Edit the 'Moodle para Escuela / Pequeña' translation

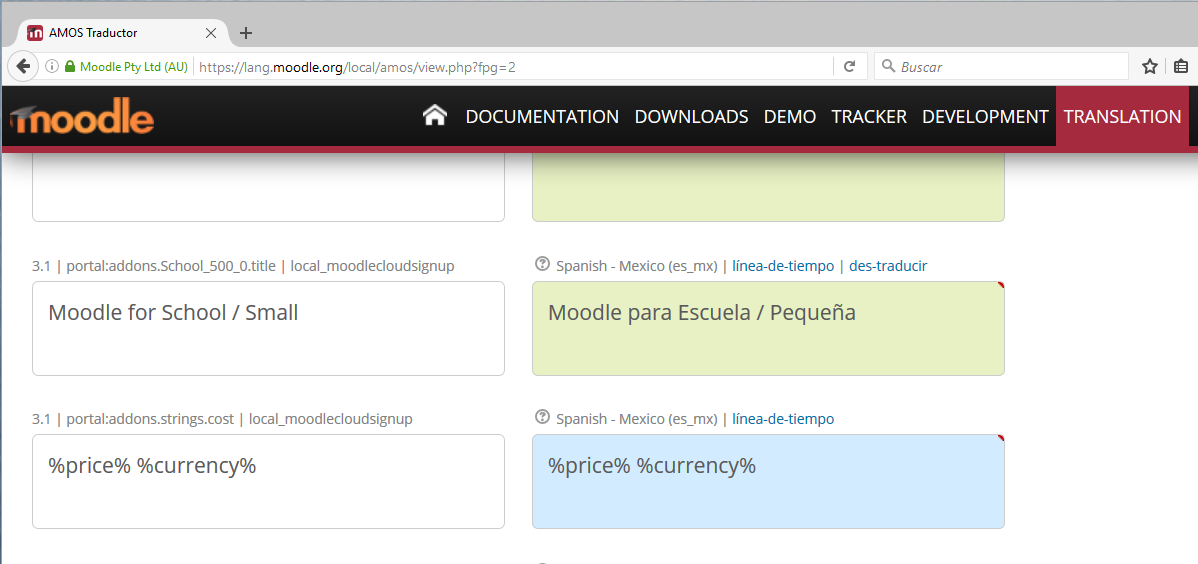point(768,329)
